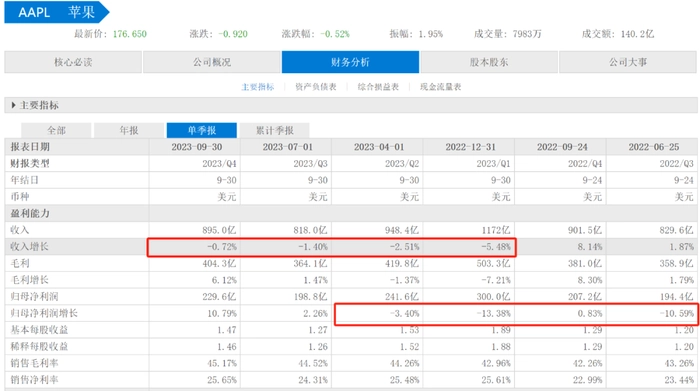Collapse the 主要指标 section triangle
700x391 pixels.
[13, 105]
